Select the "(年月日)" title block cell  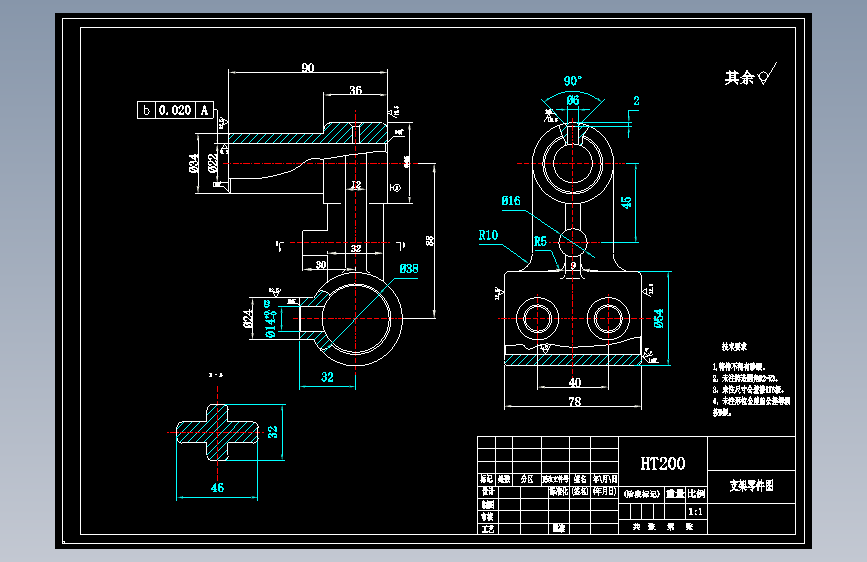[604, 491]
